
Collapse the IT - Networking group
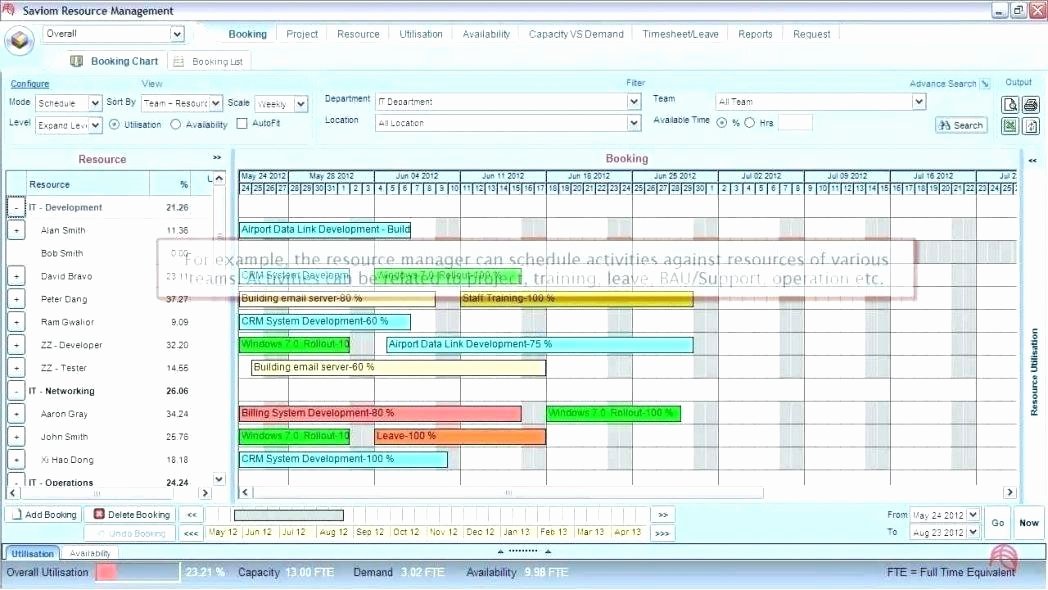pyautogui.click(x=16, y=391)
